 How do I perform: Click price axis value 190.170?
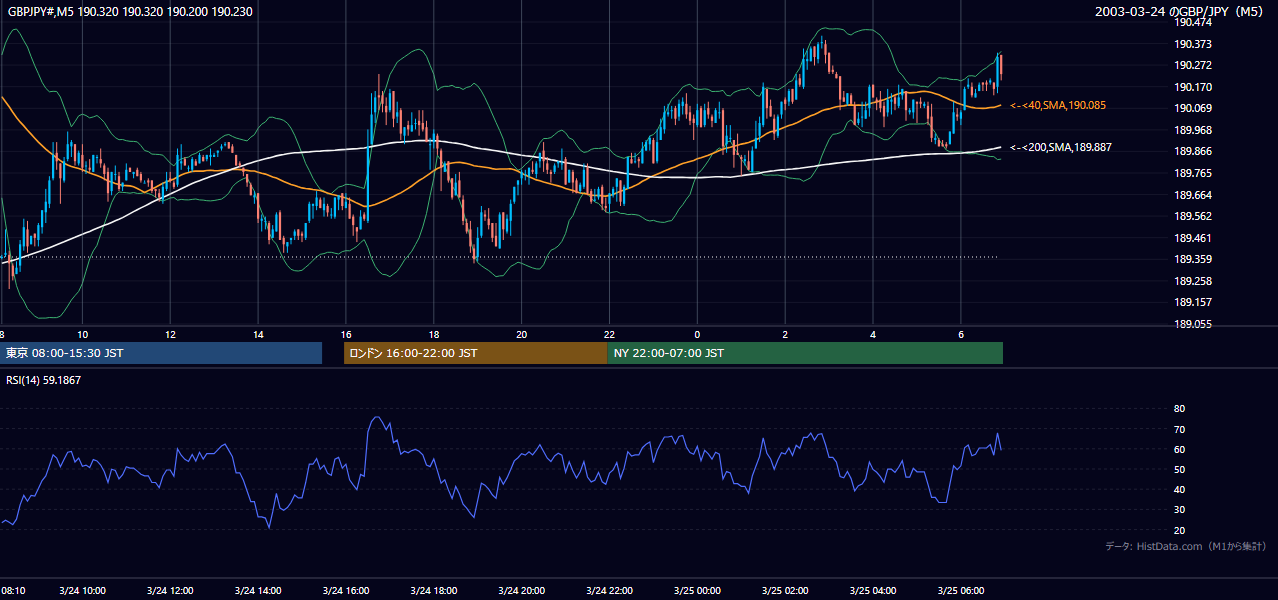click(1192, 87)
